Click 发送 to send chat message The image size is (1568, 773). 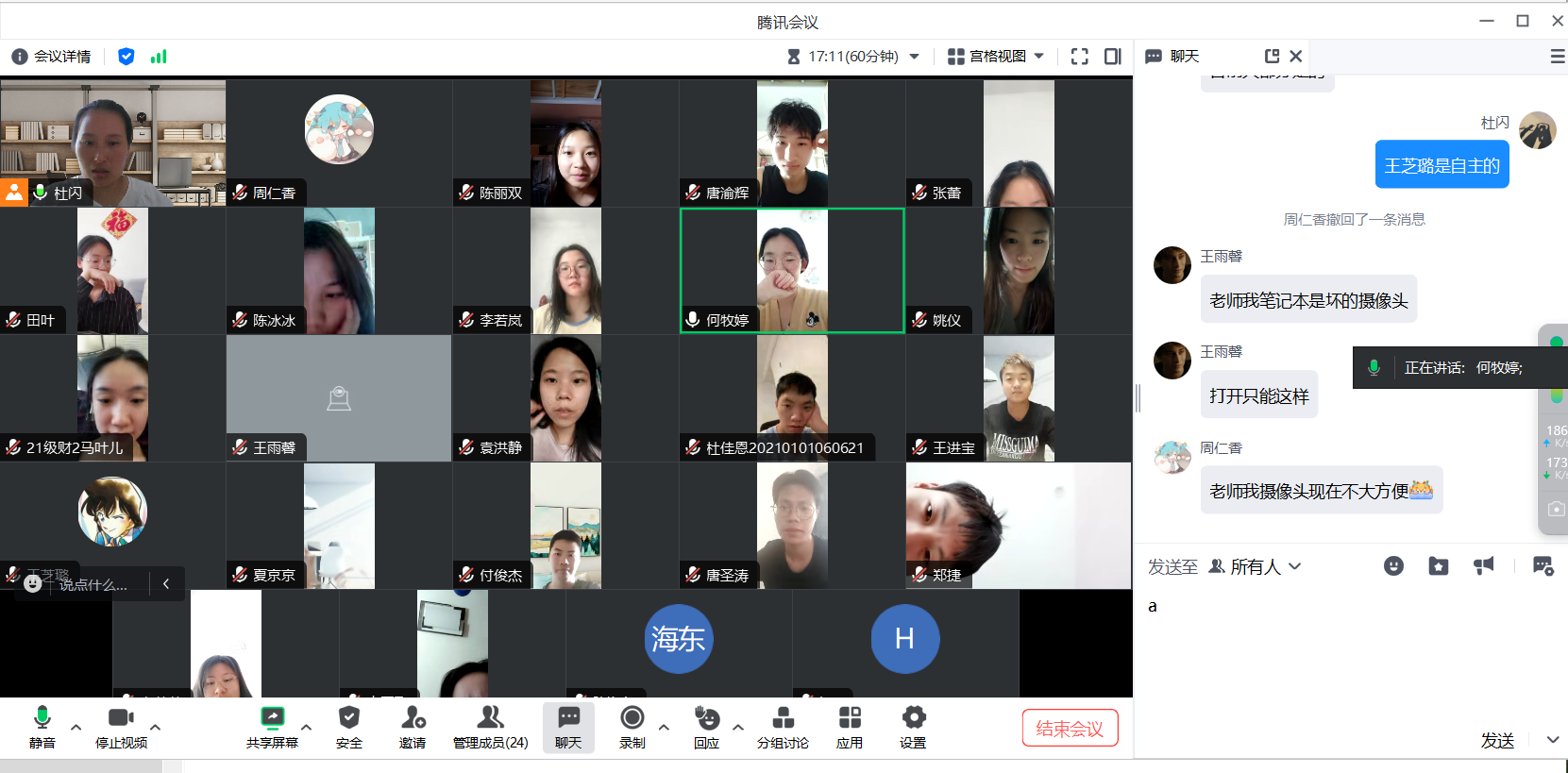(x=1497, y=740)
